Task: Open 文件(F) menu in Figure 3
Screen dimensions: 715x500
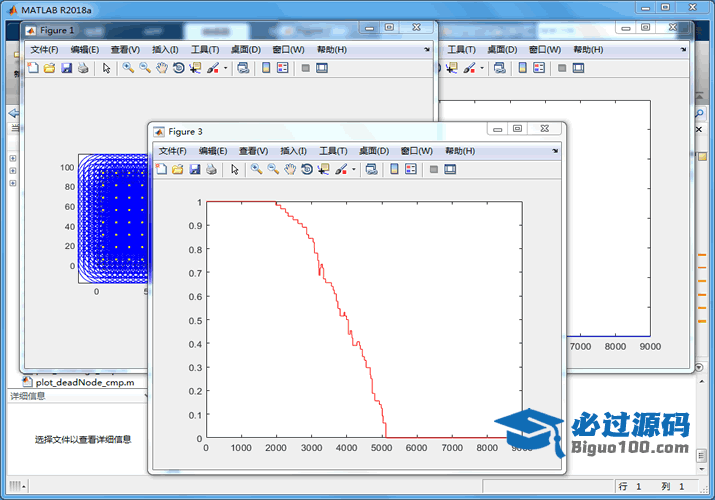Action: [x=172, y=151]
